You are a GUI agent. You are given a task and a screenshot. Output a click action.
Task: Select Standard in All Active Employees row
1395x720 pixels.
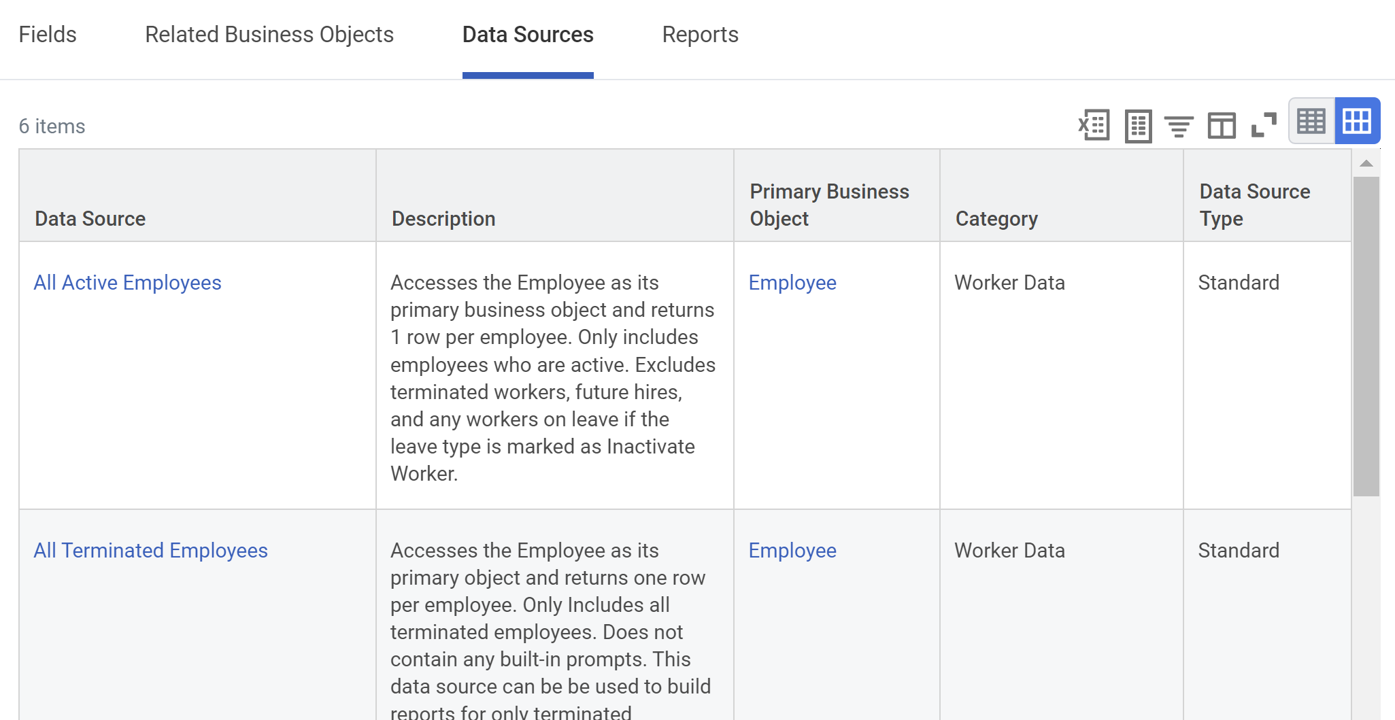point(1238,283)
